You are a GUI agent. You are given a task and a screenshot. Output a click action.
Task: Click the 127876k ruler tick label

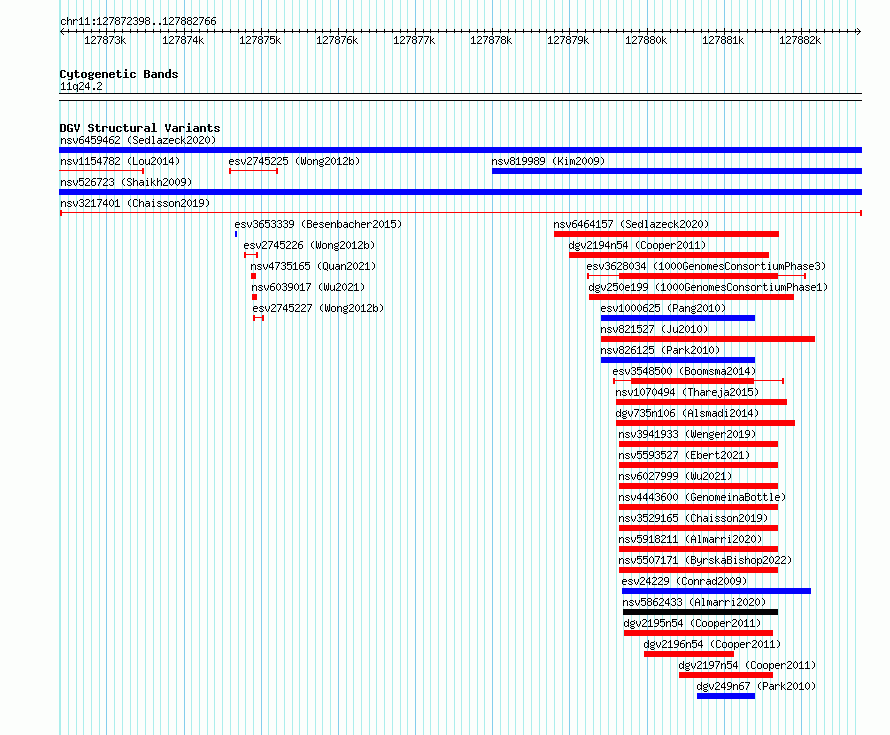pyautogui.click(x=337, y=40)
